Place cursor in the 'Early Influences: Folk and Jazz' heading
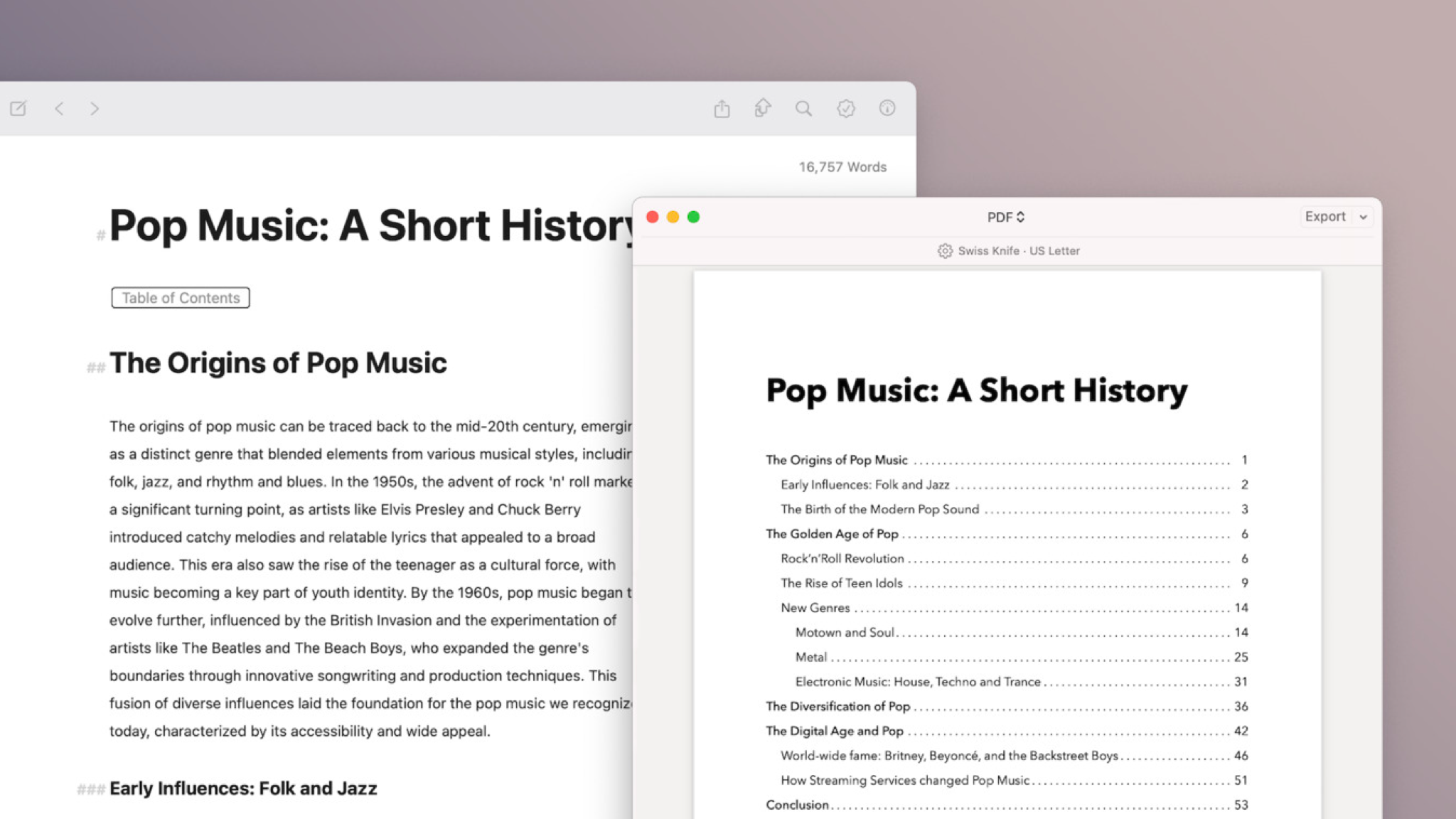This screenshot has height=819, width=1456. tap(244, 788)
